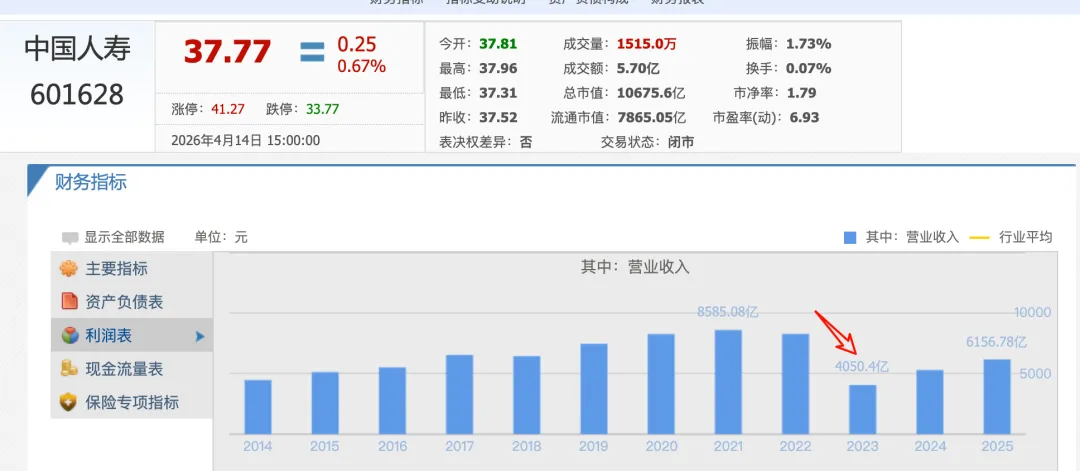Click the 今开 value 37.81
The height and width of the screenshot is (471, 1080).
[498, 44]
